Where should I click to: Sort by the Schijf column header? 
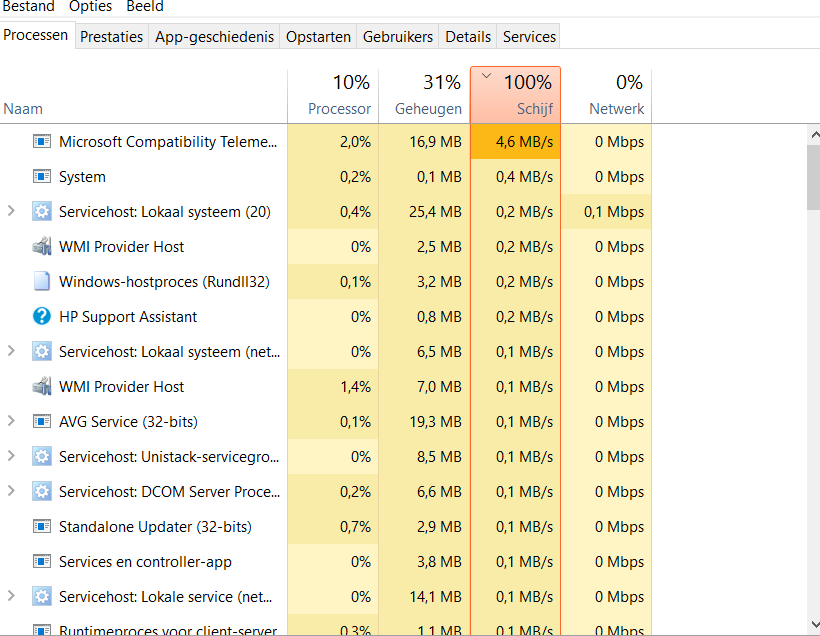tap(515, 96)
